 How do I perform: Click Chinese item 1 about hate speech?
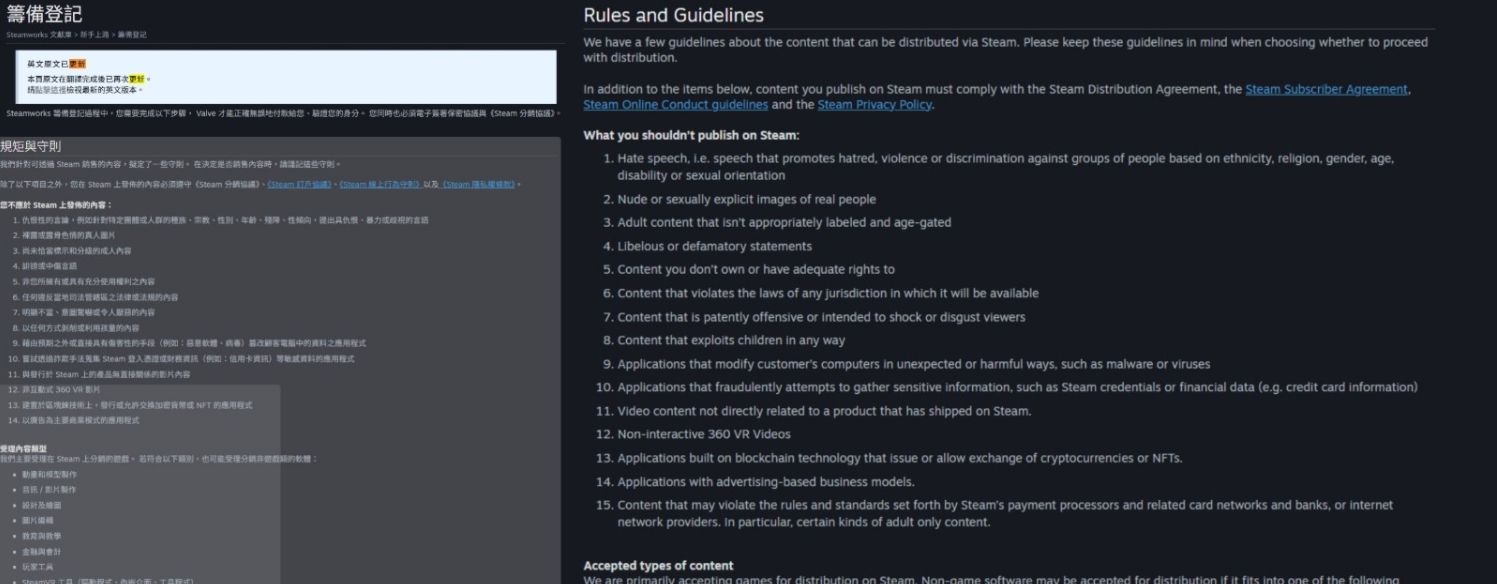point(225,220)
